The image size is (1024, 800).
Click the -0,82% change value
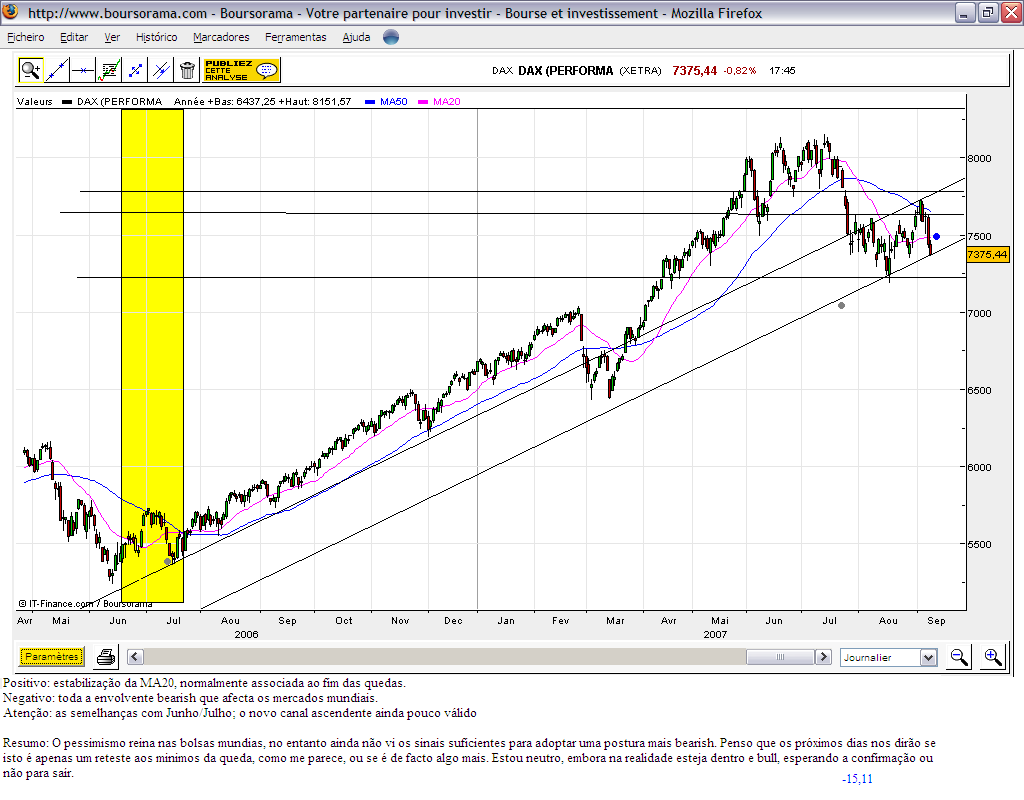(739, 71)
